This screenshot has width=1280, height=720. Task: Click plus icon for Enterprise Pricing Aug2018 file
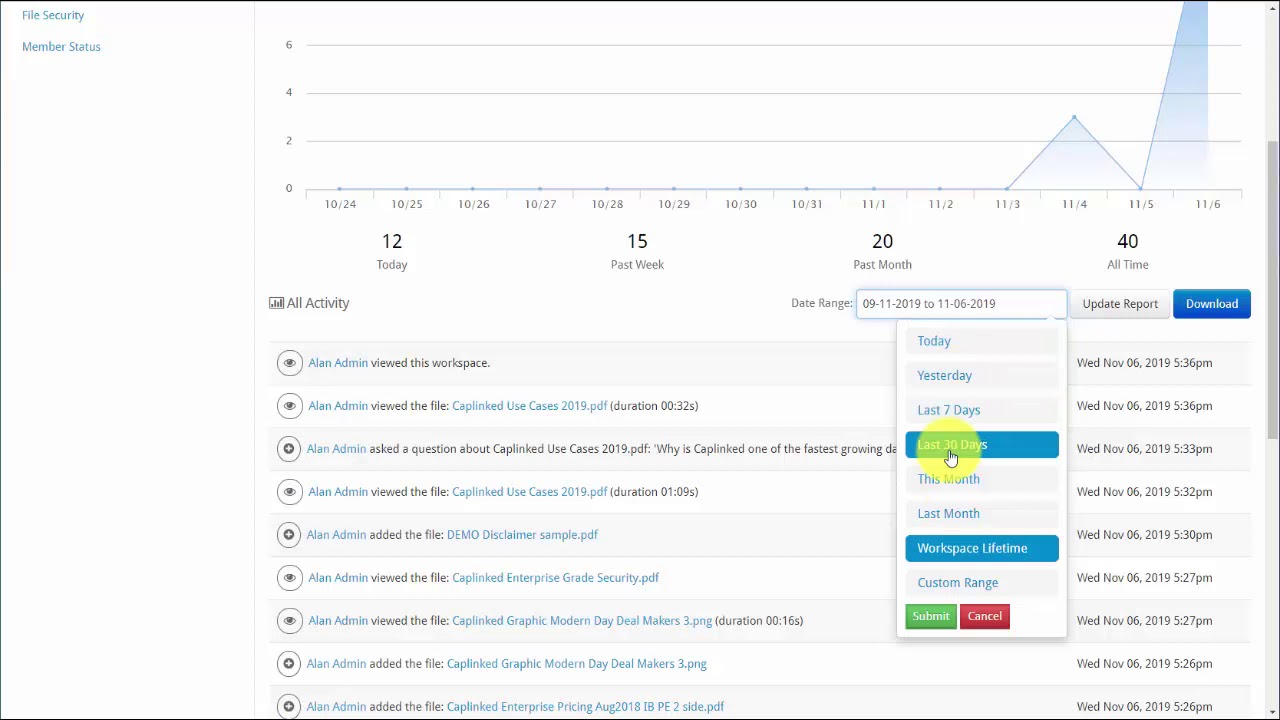click(288, 707)
